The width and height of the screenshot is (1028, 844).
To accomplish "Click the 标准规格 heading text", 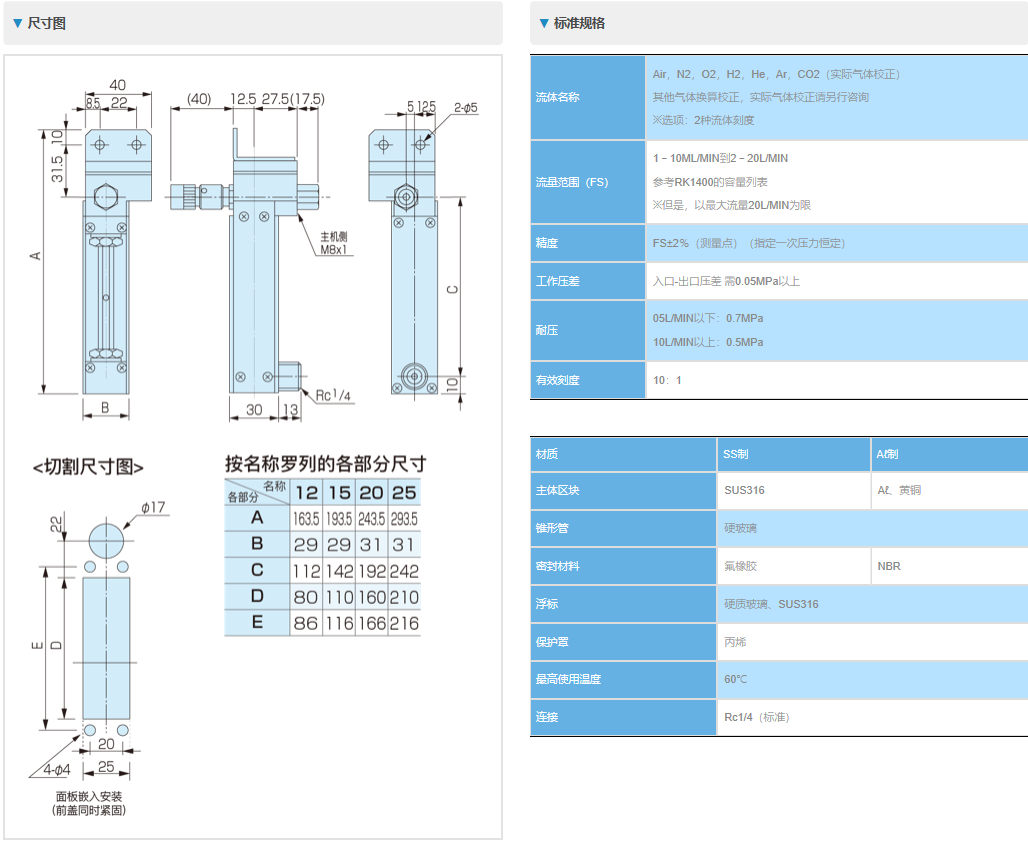I will 580,24.
